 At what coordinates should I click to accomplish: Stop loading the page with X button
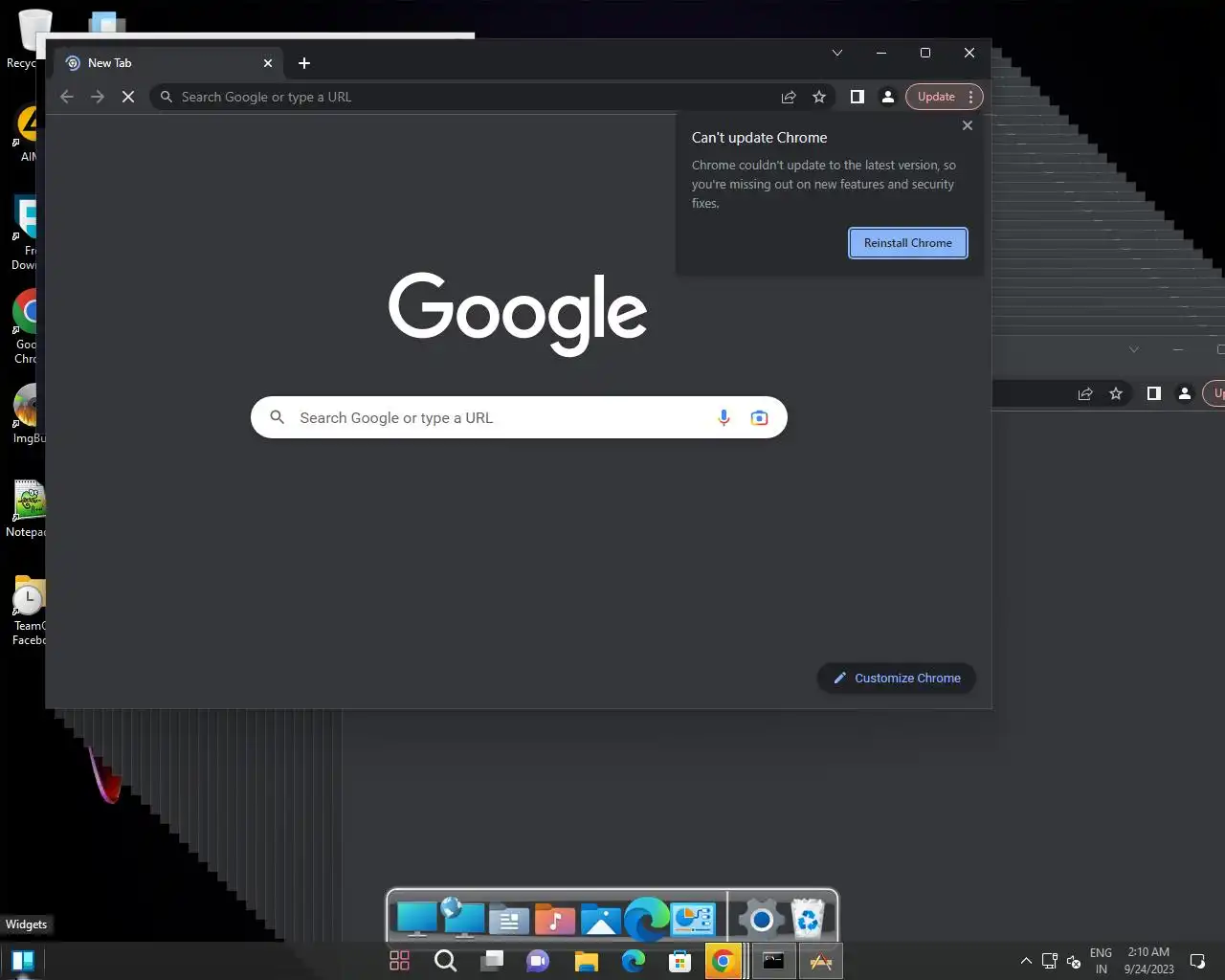(128, 97)
